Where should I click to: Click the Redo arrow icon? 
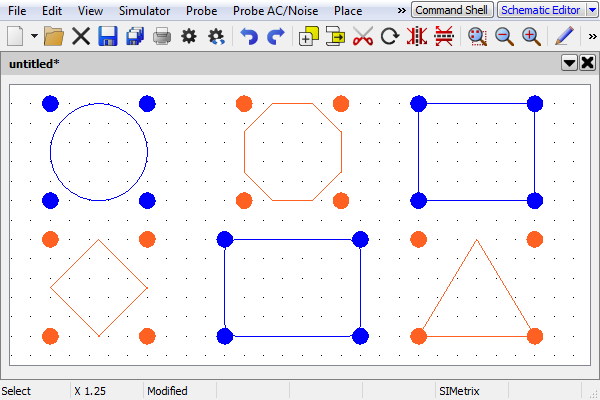click(x=276, y=37)
